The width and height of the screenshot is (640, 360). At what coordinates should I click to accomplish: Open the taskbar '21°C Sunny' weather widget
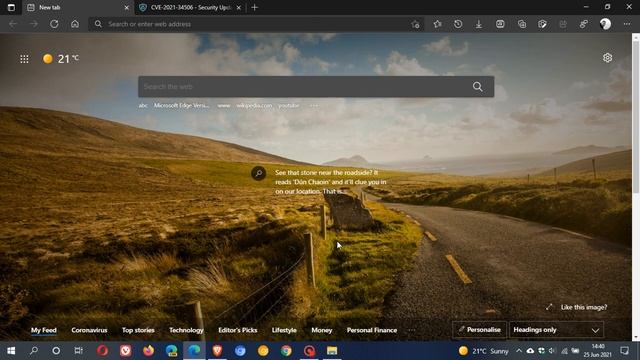click(x=483, y=351)
